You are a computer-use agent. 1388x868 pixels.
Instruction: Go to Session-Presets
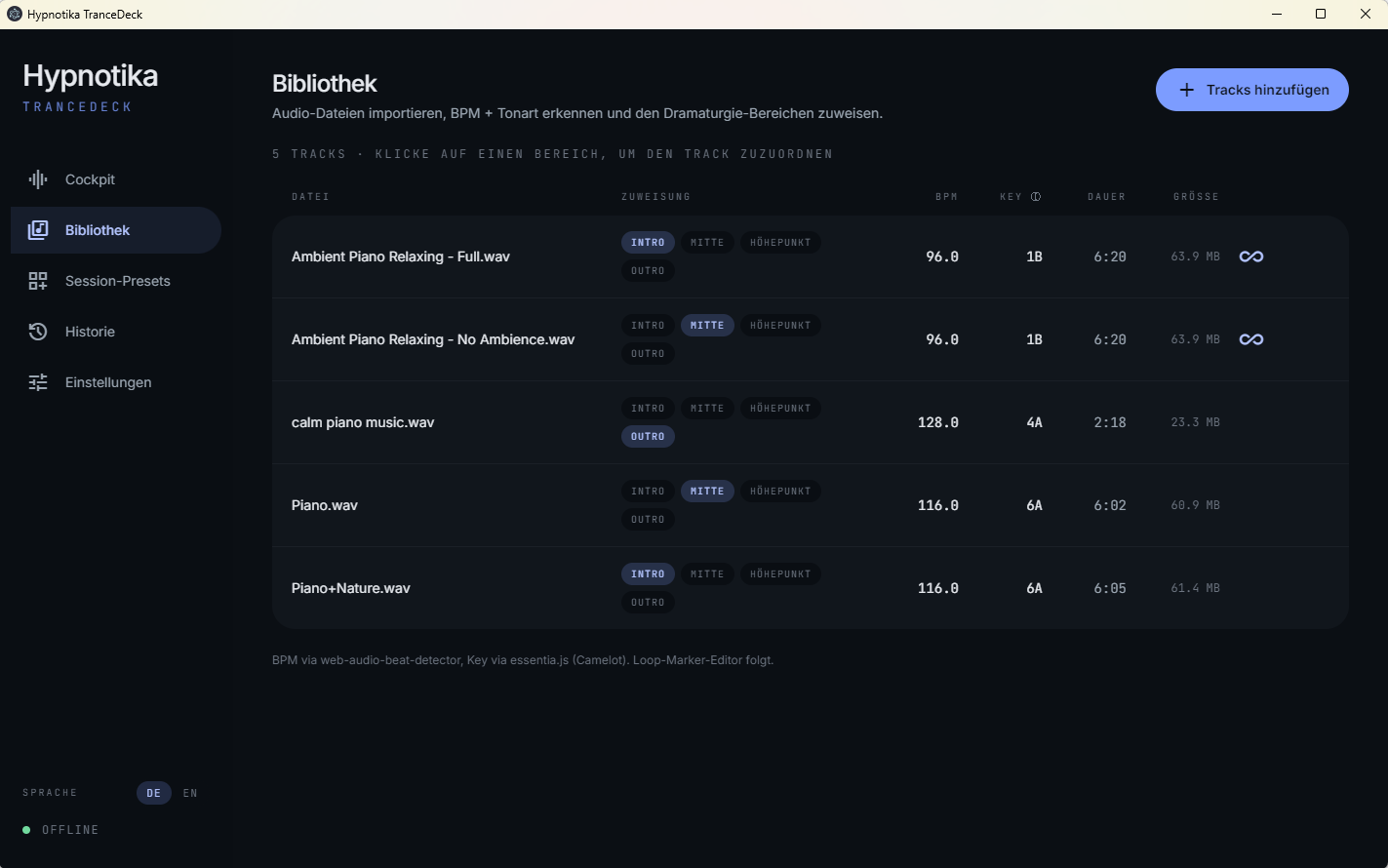tap(116, 281)
